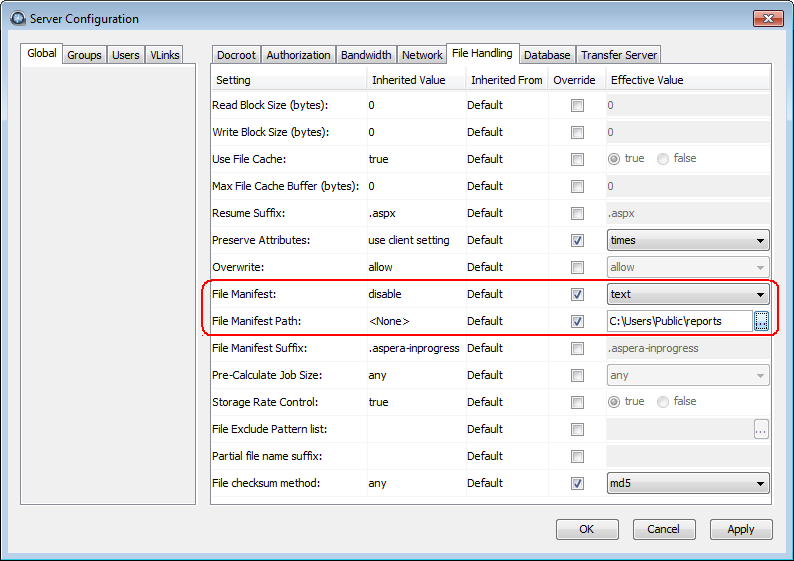Close the Server Configuration window
794x561 pixels.
coord(766,17)
